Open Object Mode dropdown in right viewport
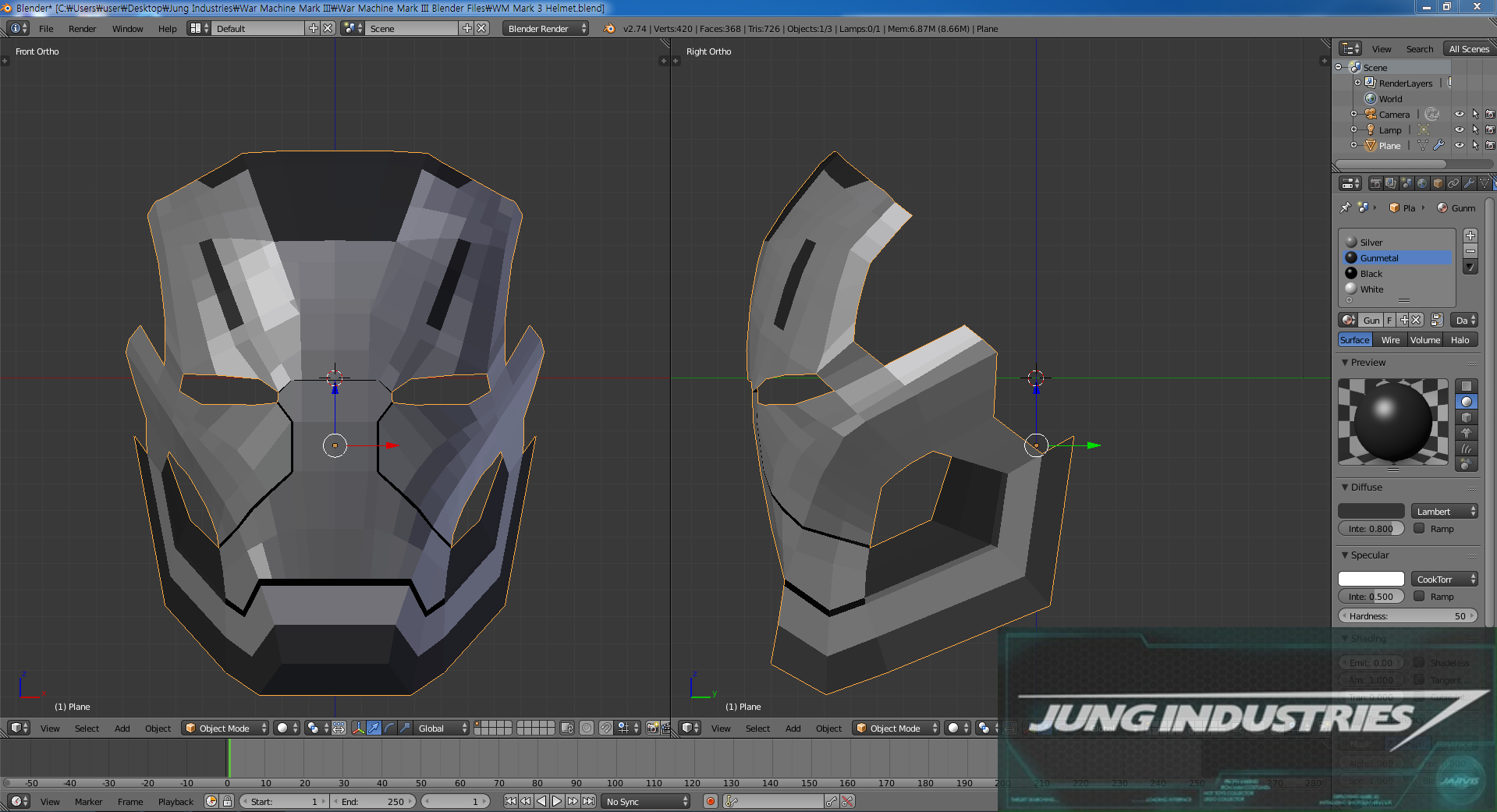Viewport: 1497px width, 812px height. click(896, 728)
